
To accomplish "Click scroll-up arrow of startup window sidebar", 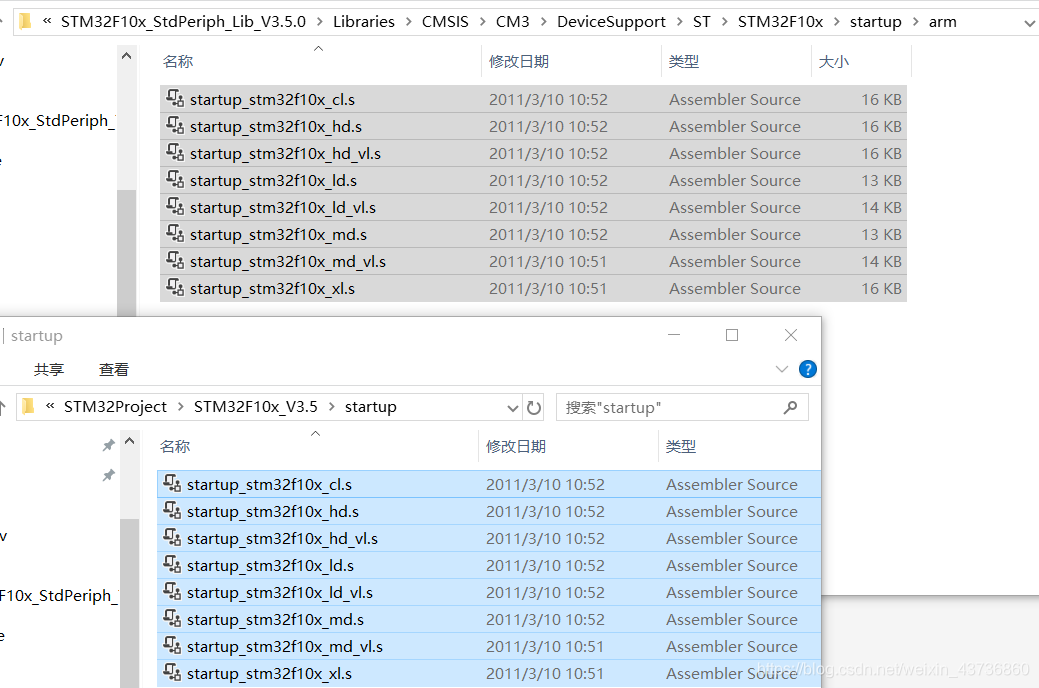I will [x=130, y=441].
